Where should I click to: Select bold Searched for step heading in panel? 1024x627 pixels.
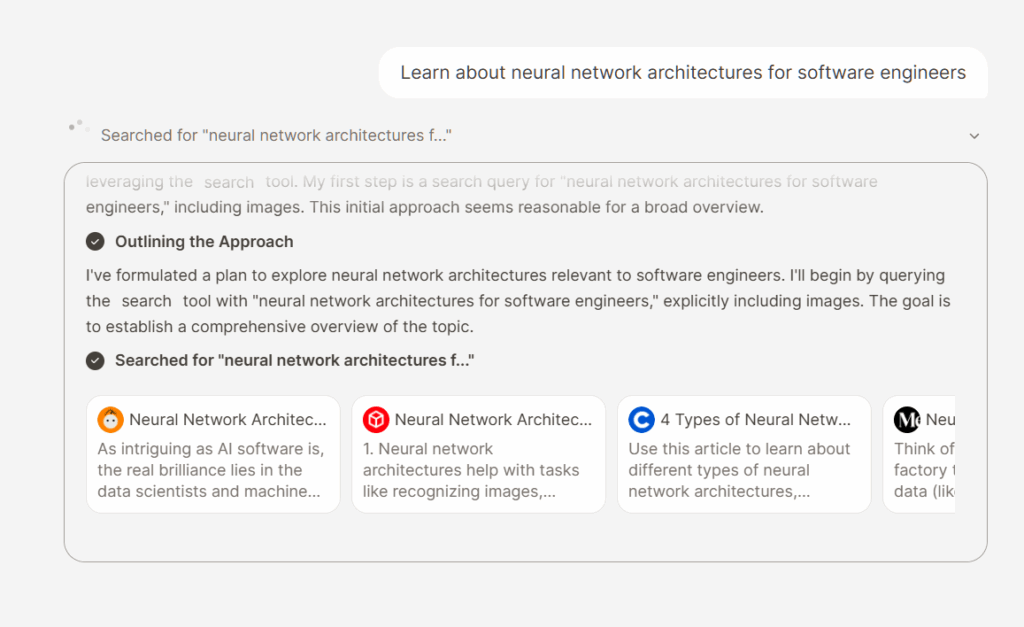click(x=294, y=360)
